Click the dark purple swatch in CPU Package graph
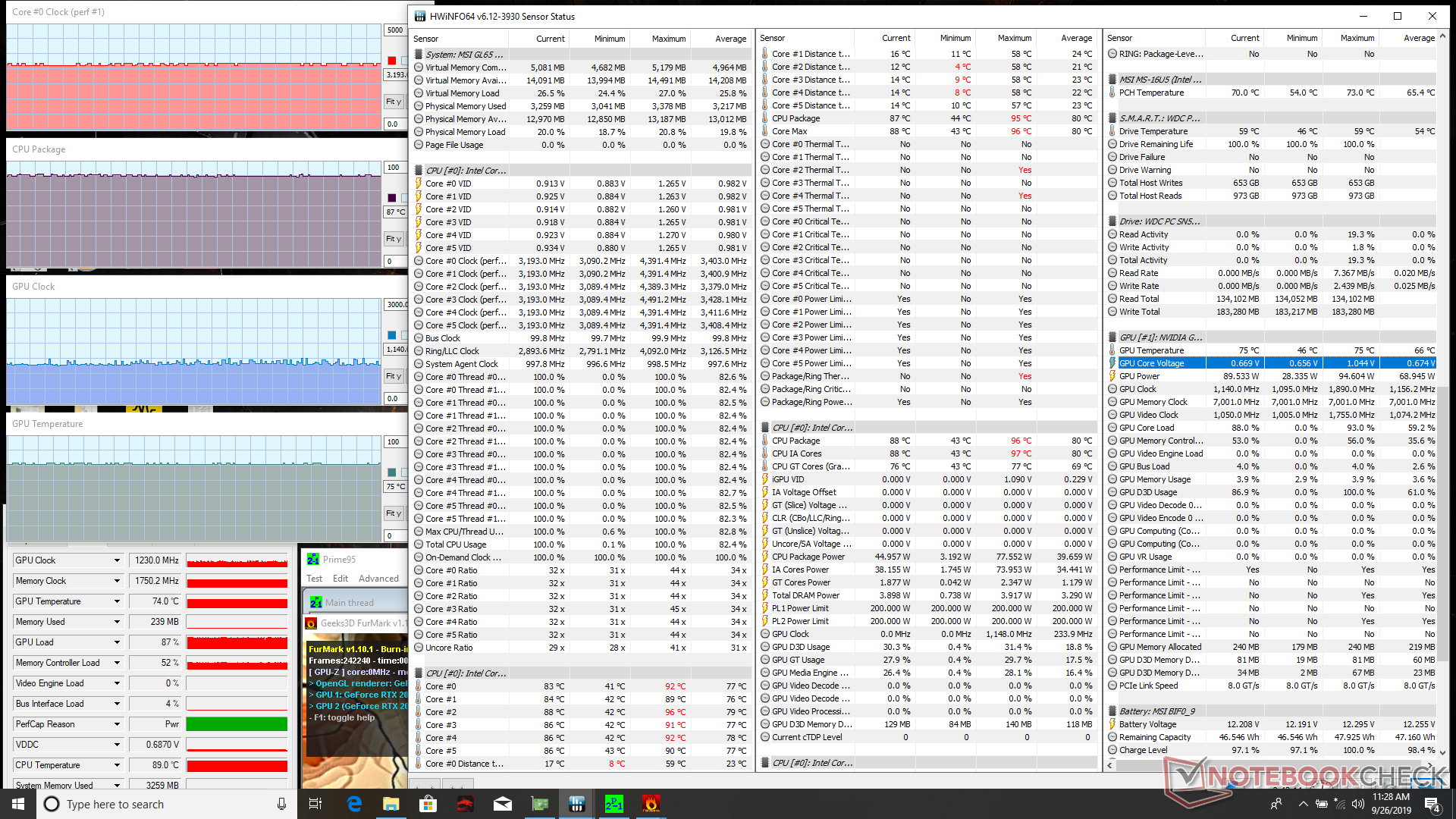The image size is (1456, 819). (x=391, y=198)
